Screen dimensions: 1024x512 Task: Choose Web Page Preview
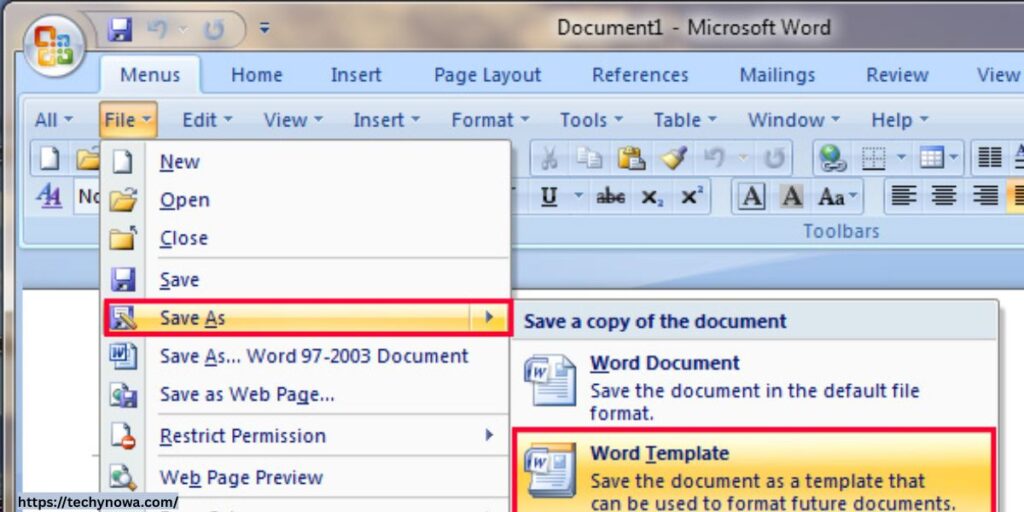tap(306, 477)
